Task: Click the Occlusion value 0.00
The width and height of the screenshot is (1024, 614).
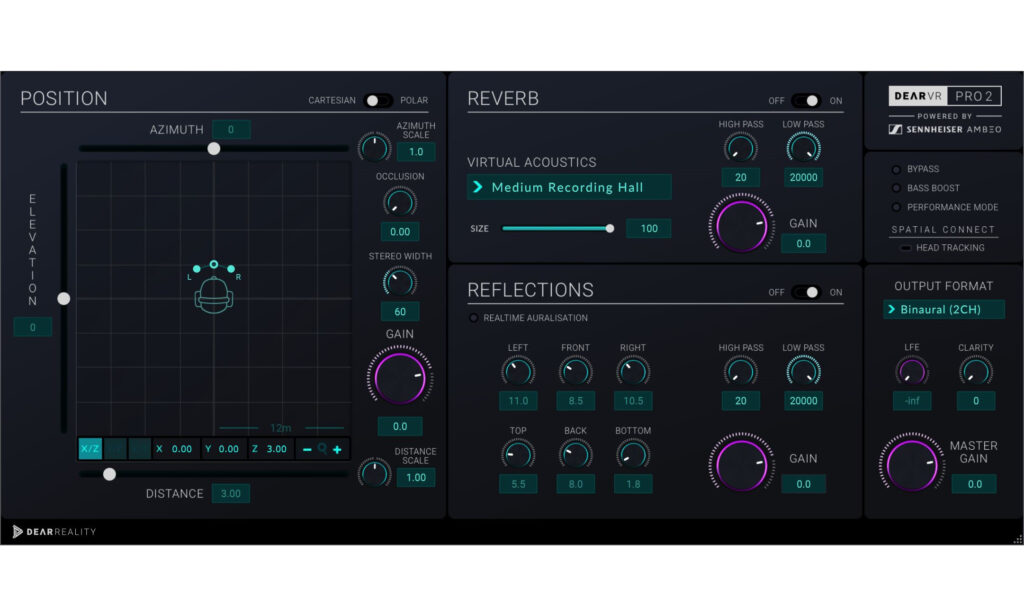Action: (x=400, y=231)
